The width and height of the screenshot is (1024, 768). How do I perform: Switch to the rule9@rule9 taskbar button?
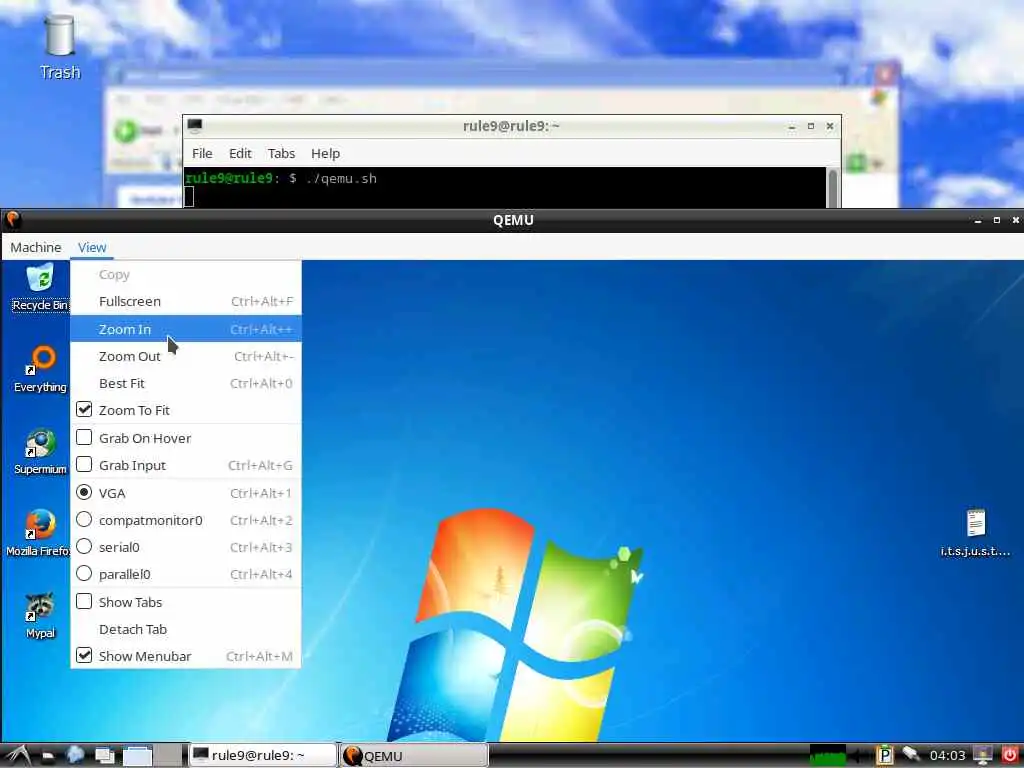(263, 756)
